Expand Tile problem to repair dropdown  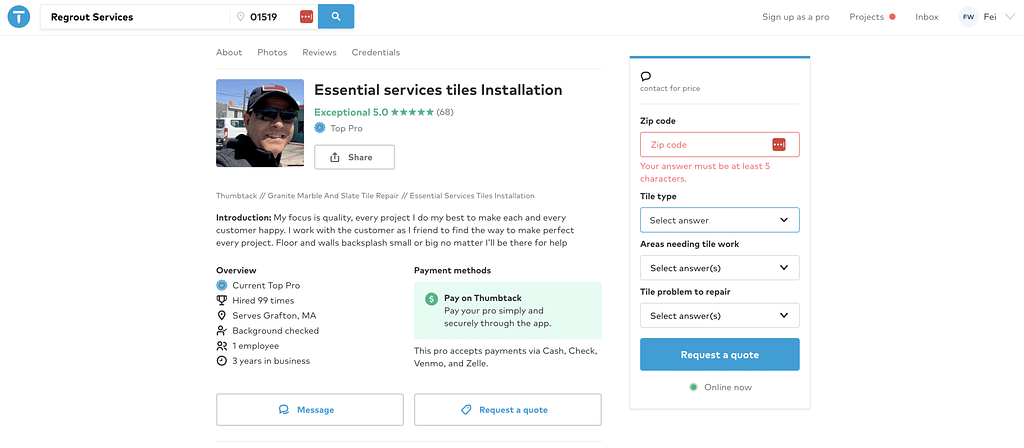coord(719,316)
